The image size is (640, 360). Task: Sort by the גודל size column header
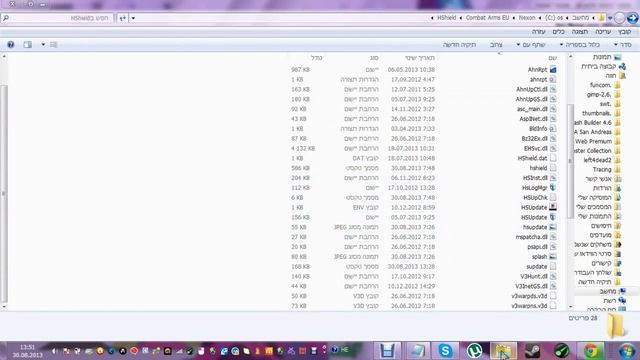(x=316, y=58)
